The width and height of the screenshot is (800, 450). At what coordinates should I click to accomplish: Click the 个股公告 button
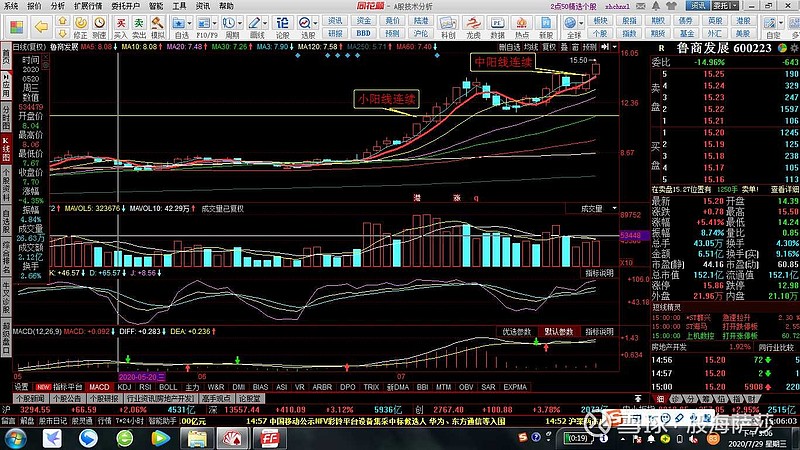[67, 398]
